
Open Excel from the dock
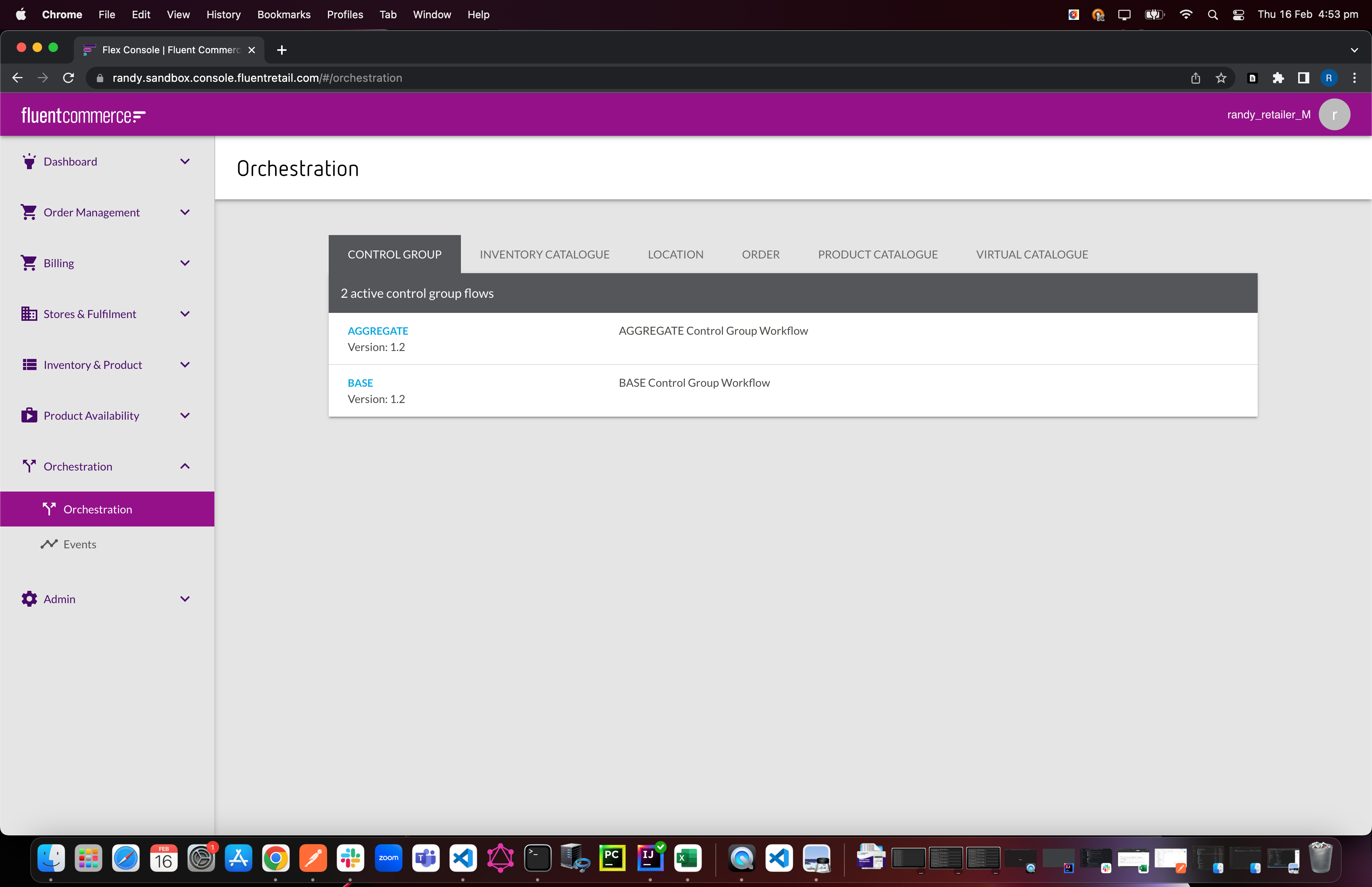688,858
